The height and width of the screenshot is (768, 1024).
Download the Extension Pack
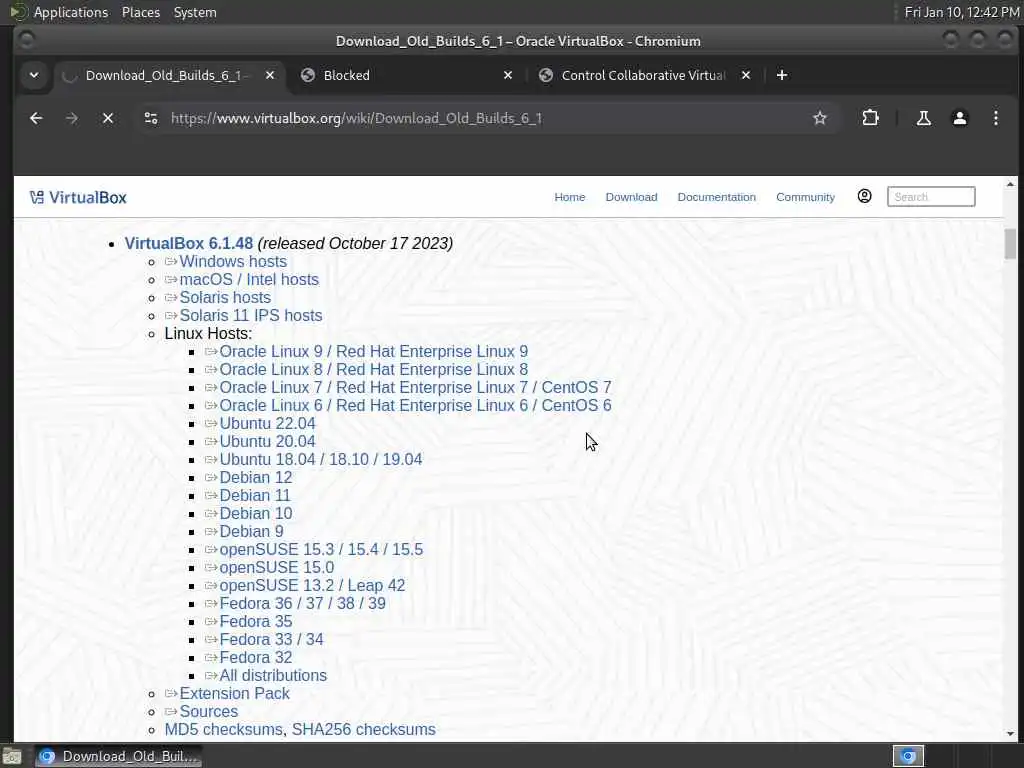tap(234, 694)
